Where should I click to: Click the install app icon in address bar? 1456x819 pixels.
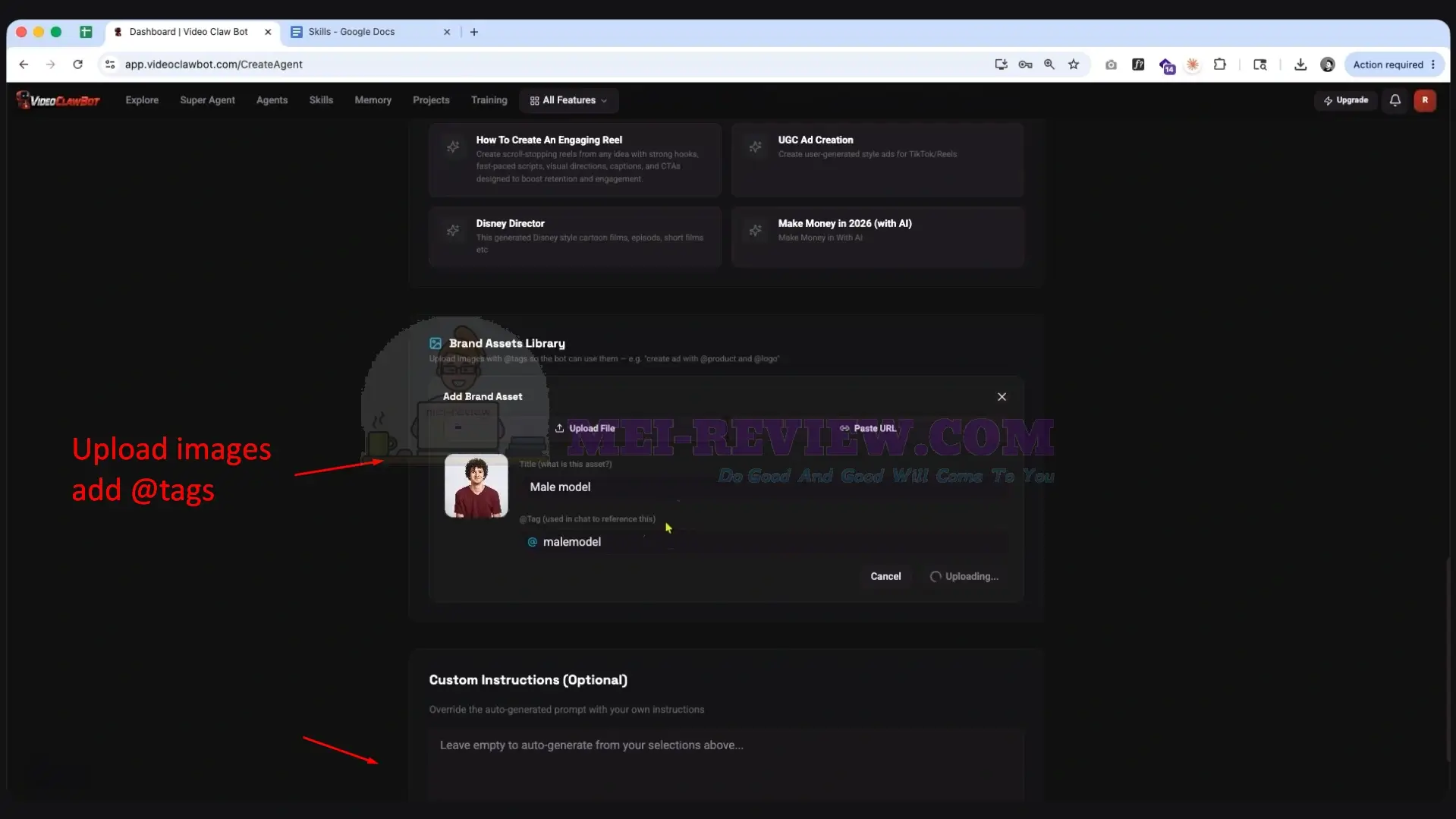click(1001, 65)
